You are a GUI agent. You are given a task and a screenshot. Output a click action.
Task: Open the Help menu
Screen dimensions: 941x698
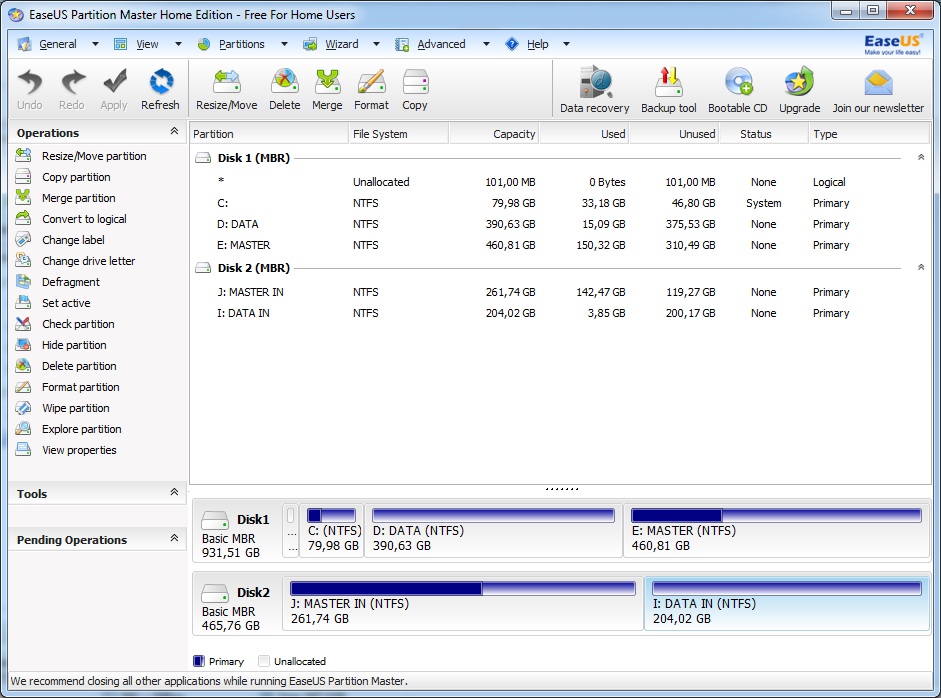point(537,44)
